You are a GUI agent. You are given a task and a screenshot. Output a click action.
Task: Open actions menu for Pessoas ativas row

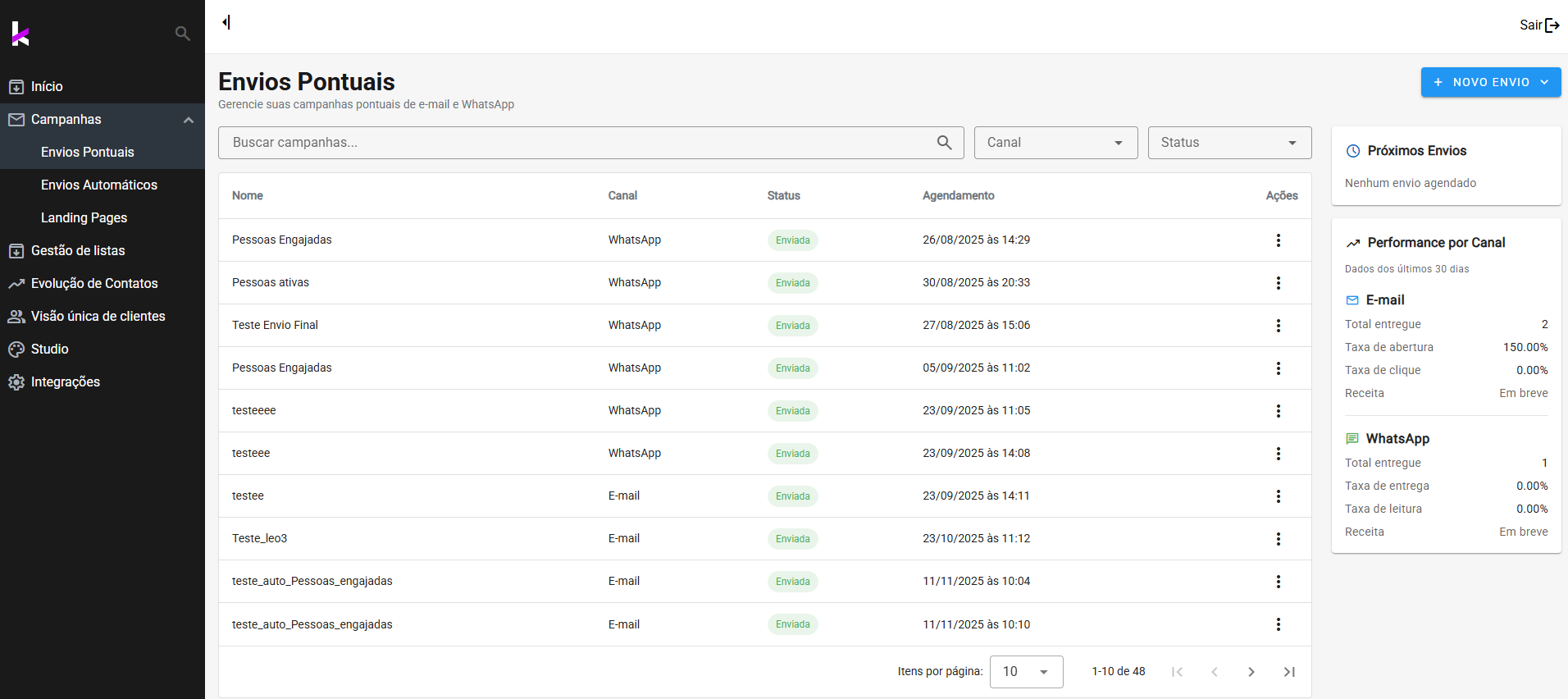(1278, 283)
